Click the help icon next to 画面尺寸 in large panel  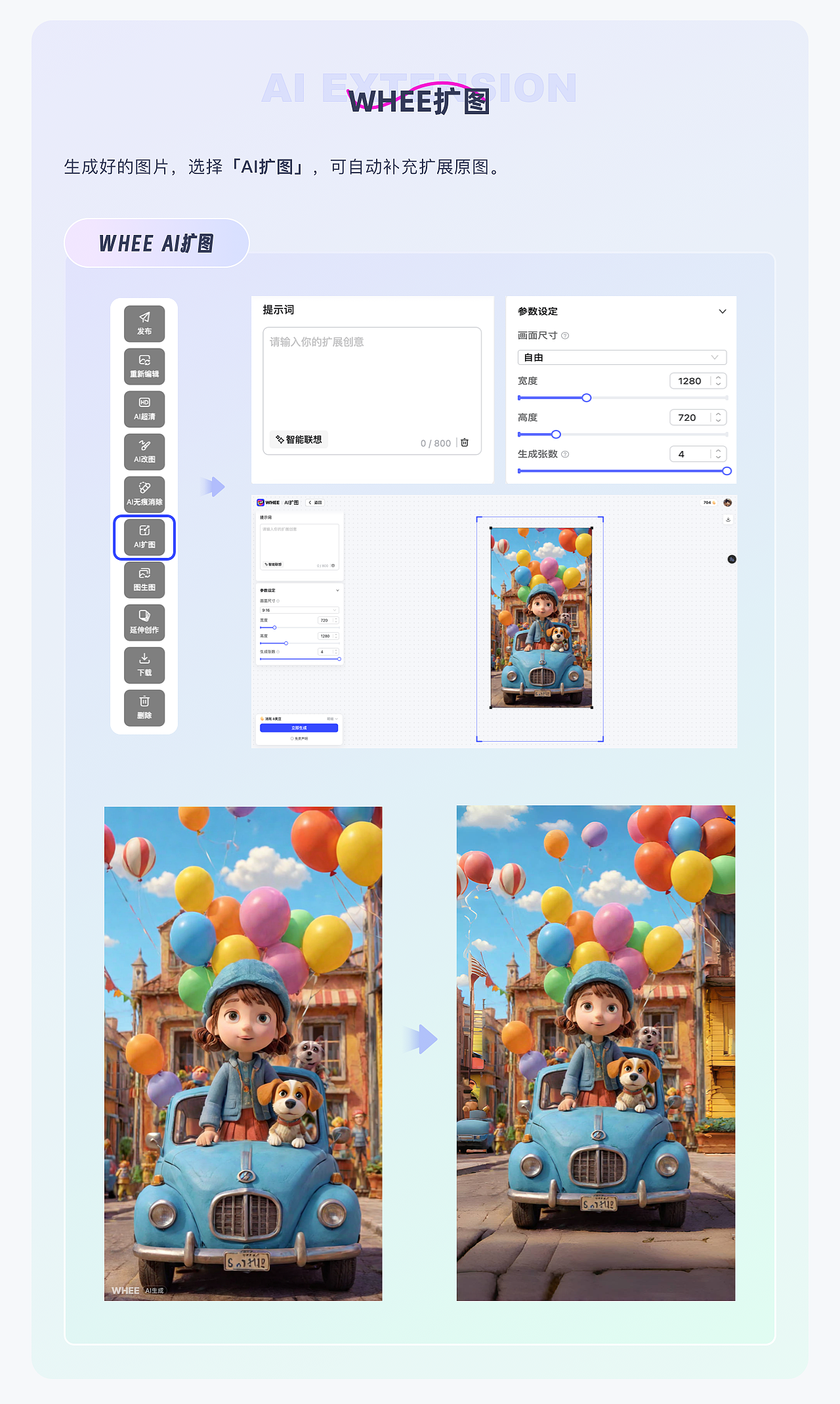tap(565, 335)
